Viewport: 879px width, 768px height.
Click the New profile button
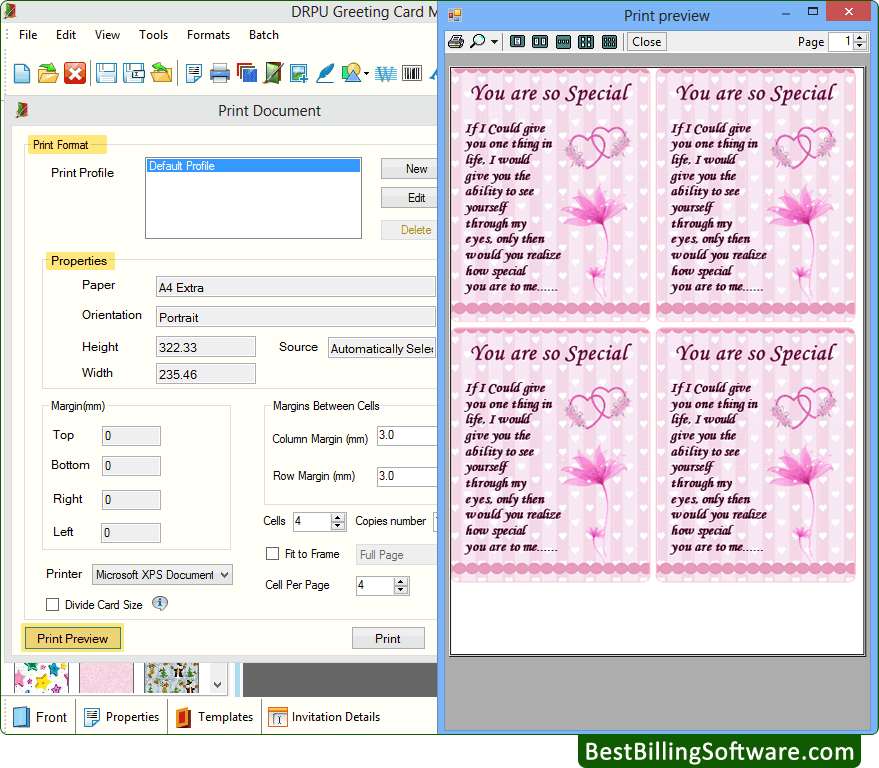click(410, 168)
